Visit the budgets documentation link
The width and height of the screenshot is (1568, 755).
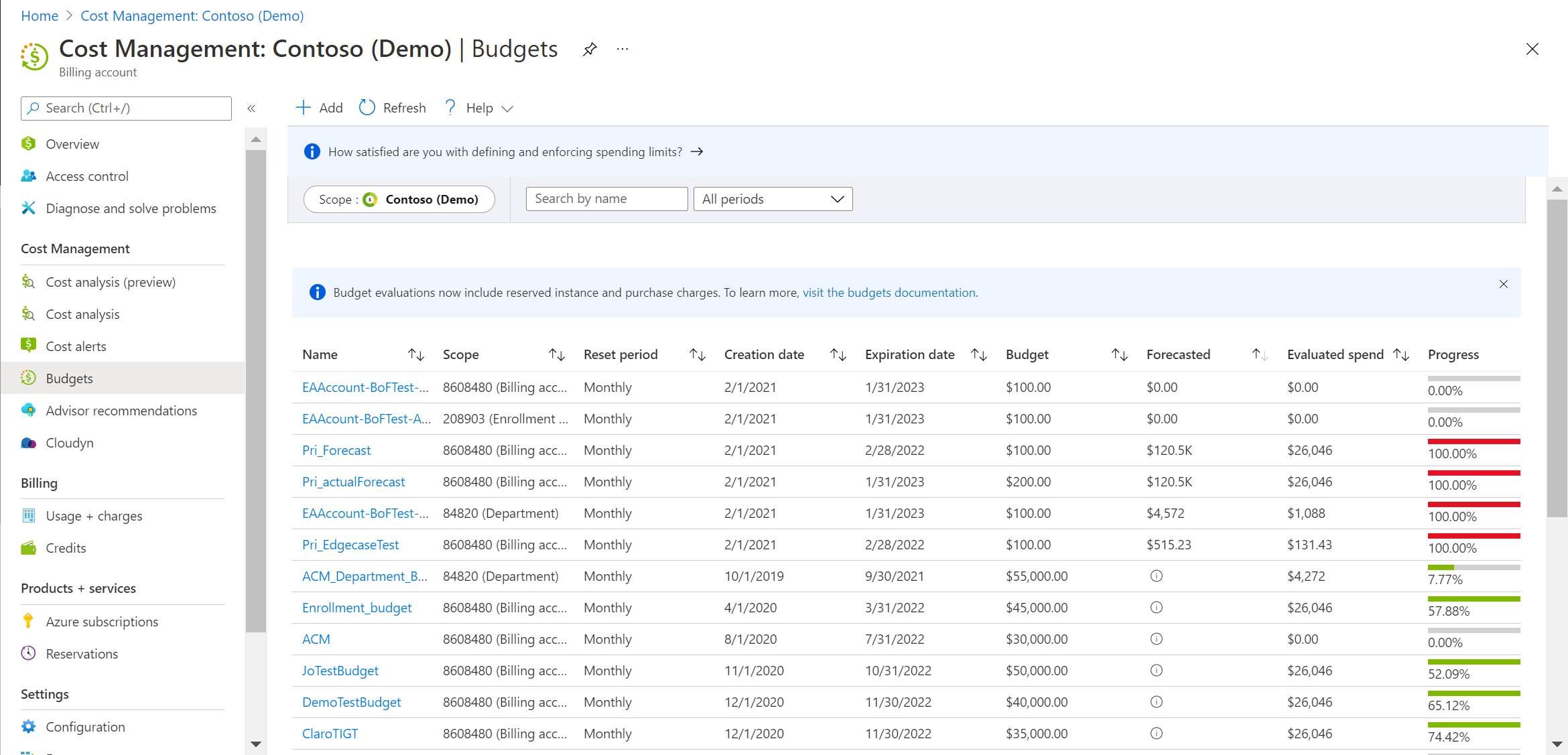tap(889, 293)
